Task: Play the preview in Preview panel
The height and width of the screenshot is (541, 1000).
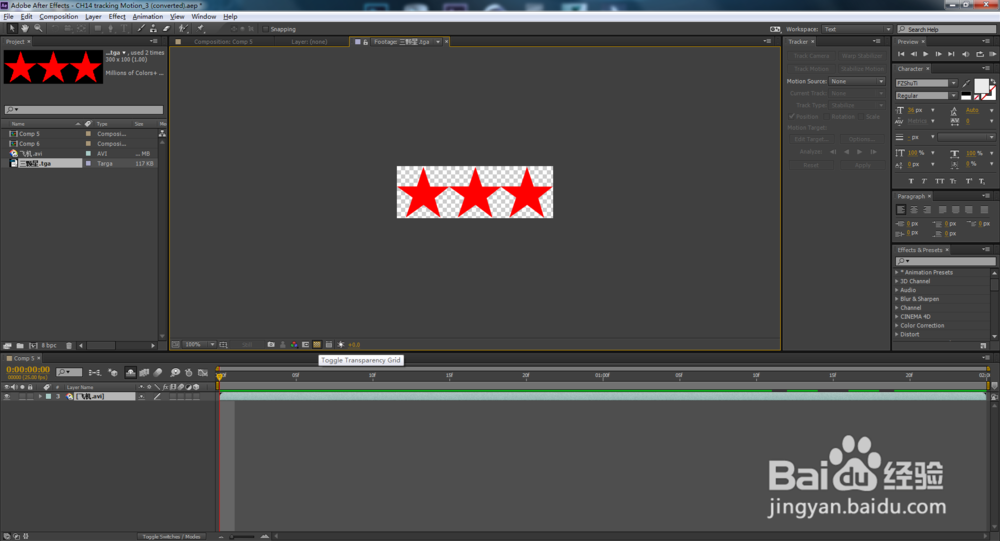Action: click(x=926, y=54)
